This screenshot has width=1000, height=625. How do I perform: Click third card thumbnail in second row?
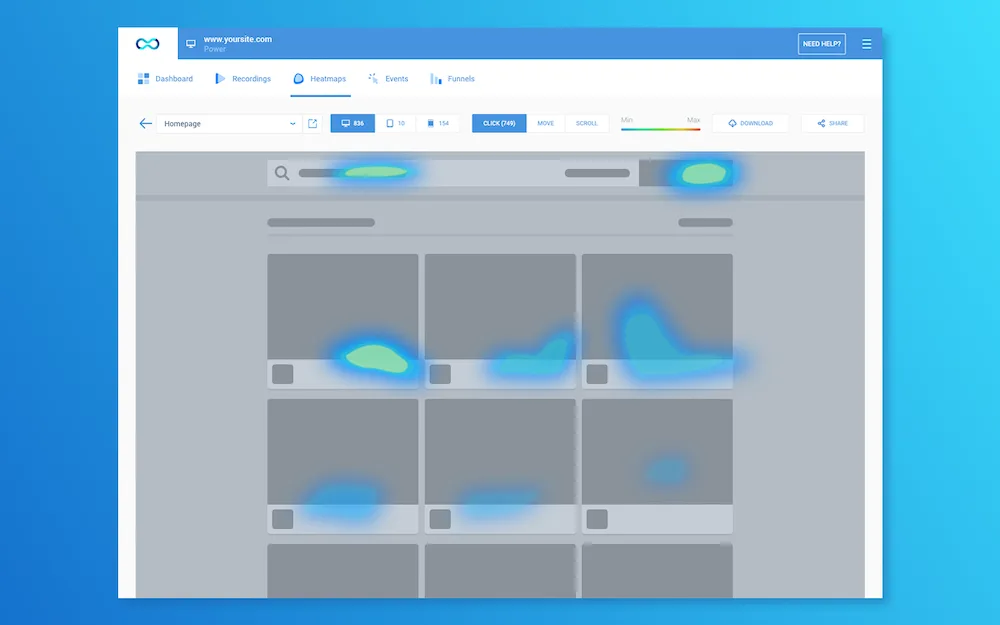point(657,452)
